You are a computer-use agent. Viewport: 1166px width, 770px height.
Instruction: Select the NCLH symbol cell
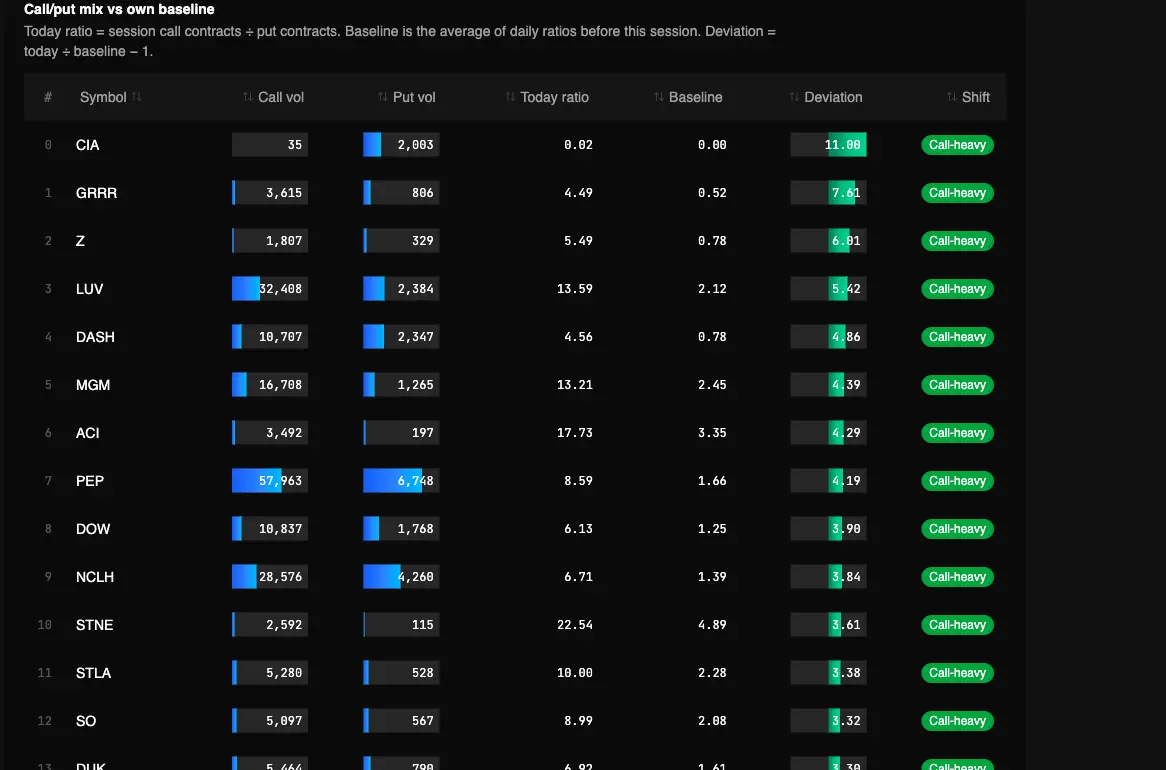coord(95,577)
